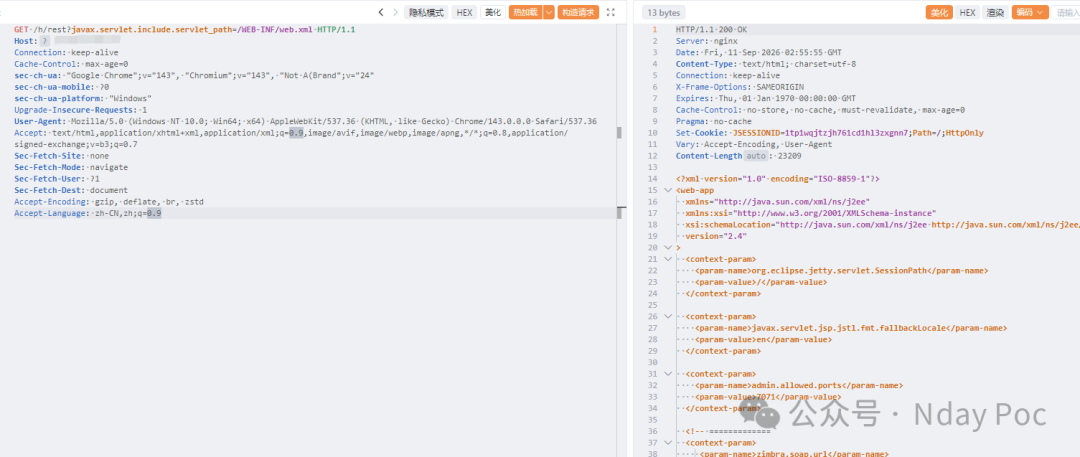This screenshot has width=1080, height=457.
Task: Toggle 美化 beautify in request panel
Action: tap(492, 12)
